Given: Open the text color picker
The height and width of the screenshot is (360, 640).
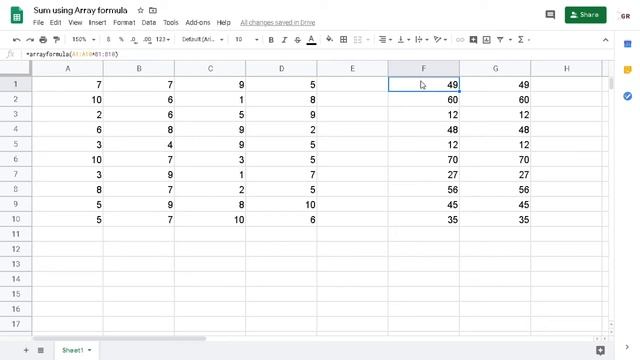Looking at the screenshot, I should pyautogui.click(x=311, y=40).
